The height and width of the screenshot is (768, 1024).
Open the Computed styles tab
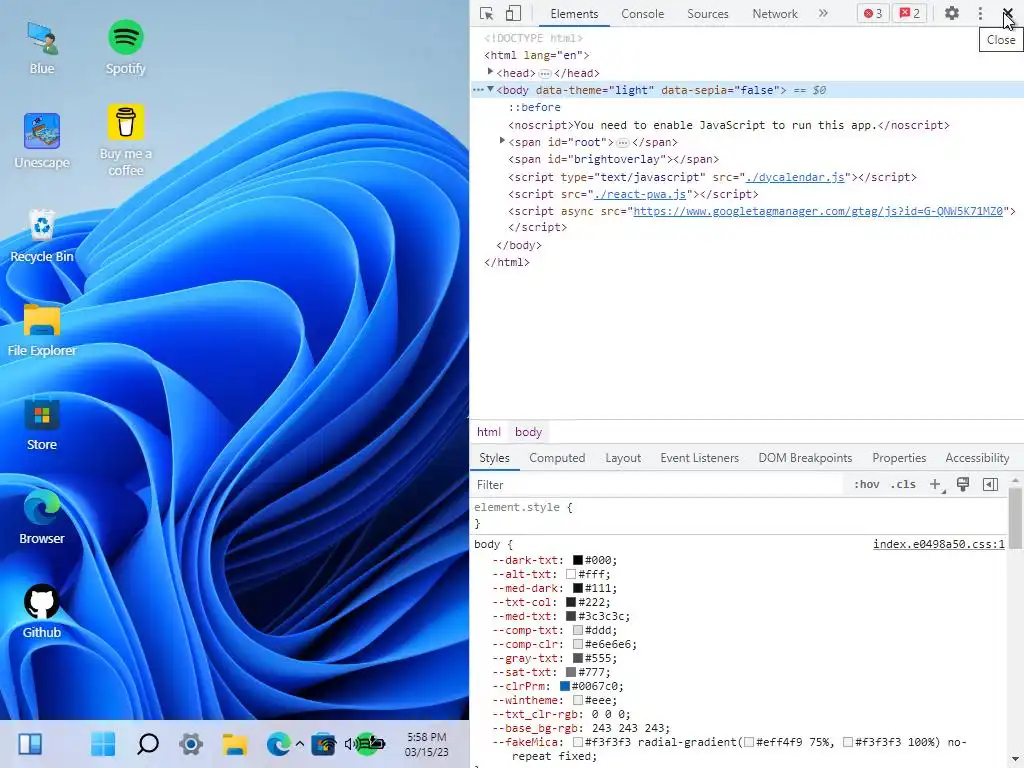tap(557, 458)
